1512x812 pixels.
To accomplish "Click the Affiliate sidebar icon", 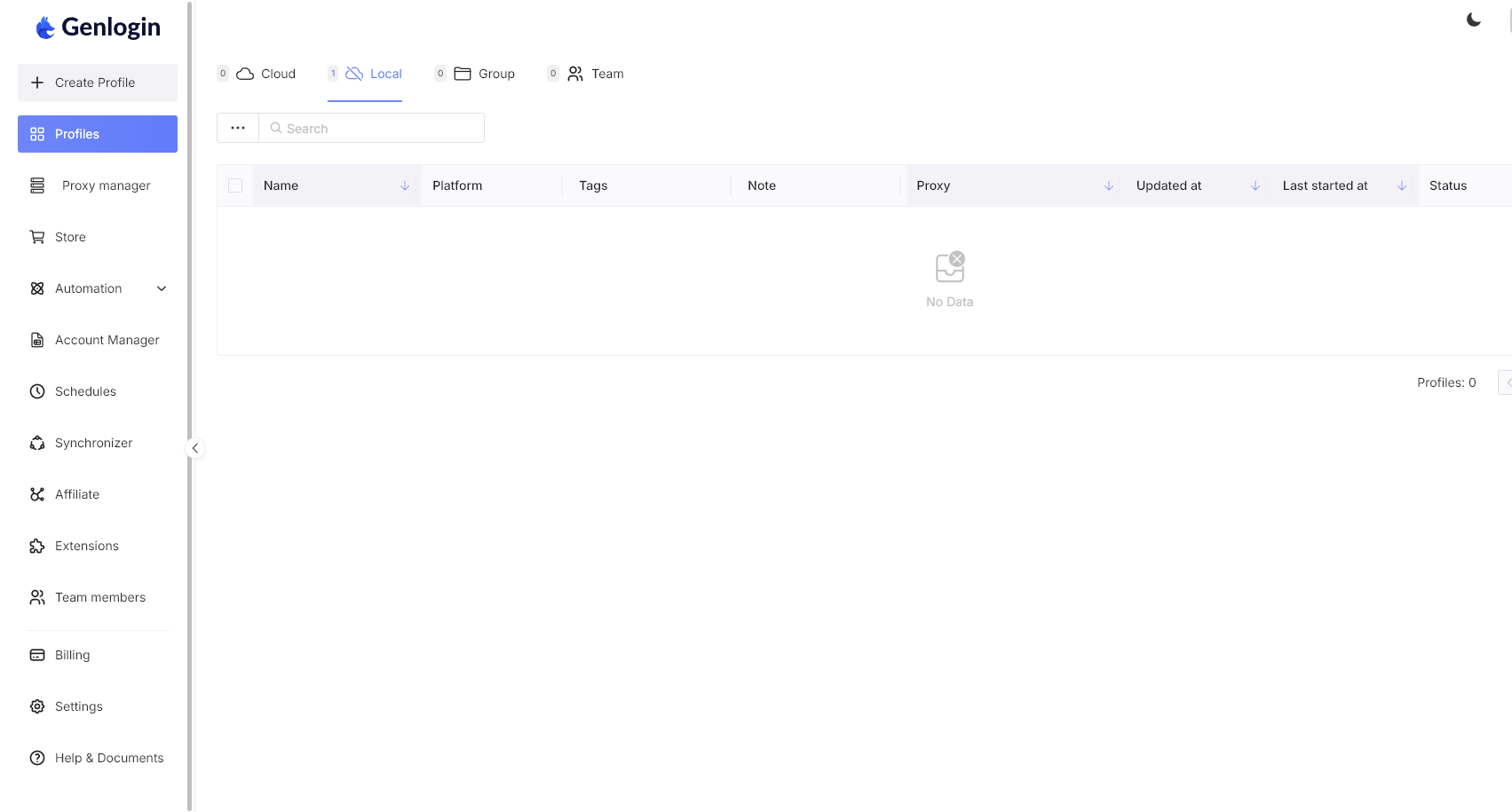I will tap(37, 494).
